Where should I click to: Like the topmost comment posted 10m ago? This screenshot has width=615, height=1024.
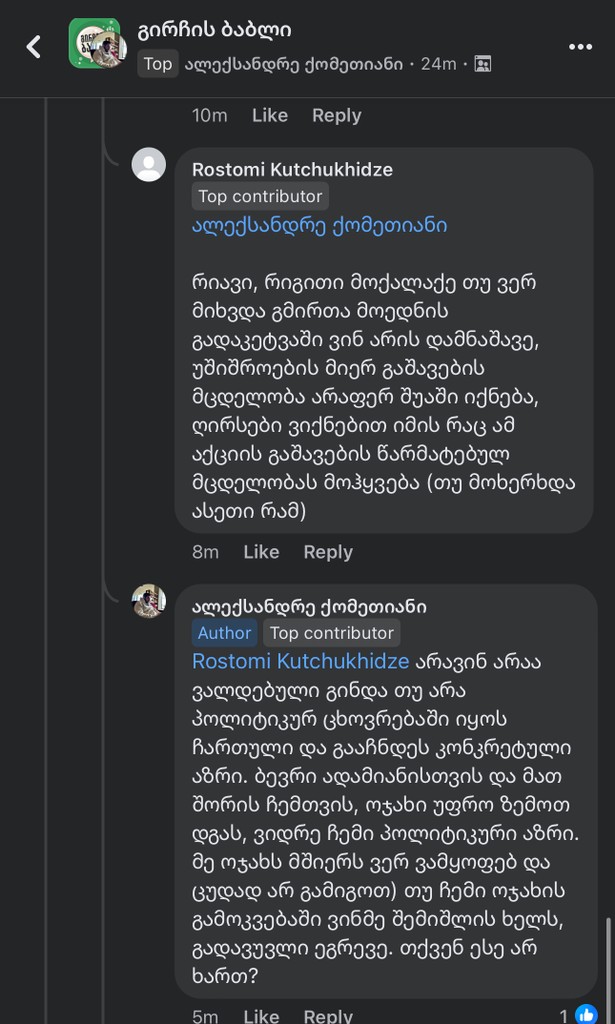click(x=269, y=115)
